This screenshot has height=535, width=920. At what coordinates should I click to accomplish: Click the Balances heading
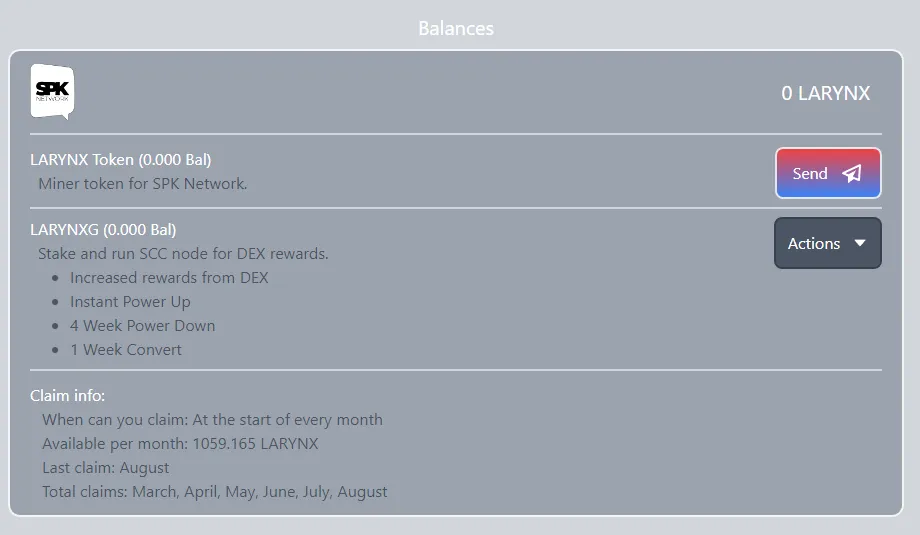click(456, 28)
